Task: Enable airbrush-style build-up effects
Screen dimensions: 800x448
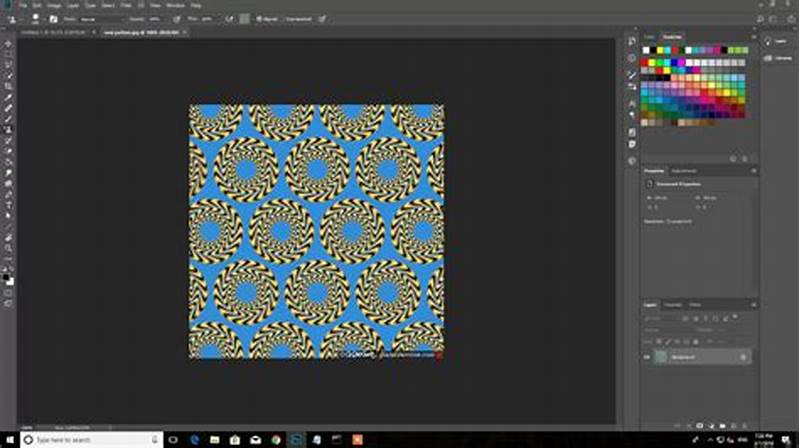Action: [x=229, y=19]
